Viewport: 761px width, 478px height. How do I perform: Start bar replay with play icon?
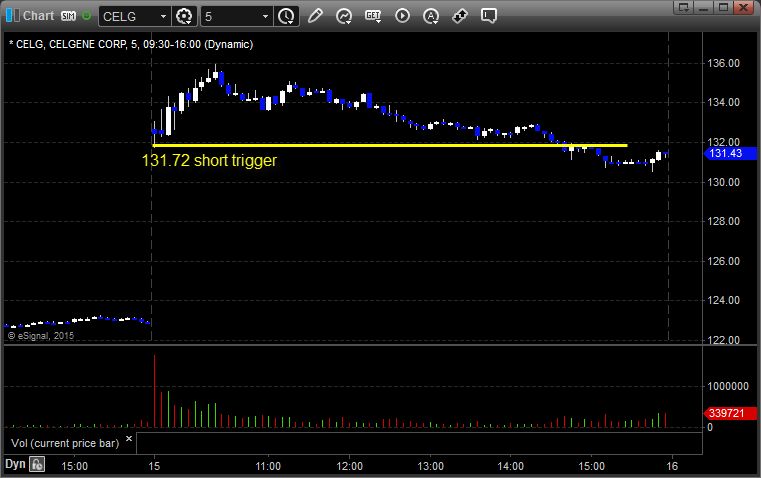tap(402, 16)
